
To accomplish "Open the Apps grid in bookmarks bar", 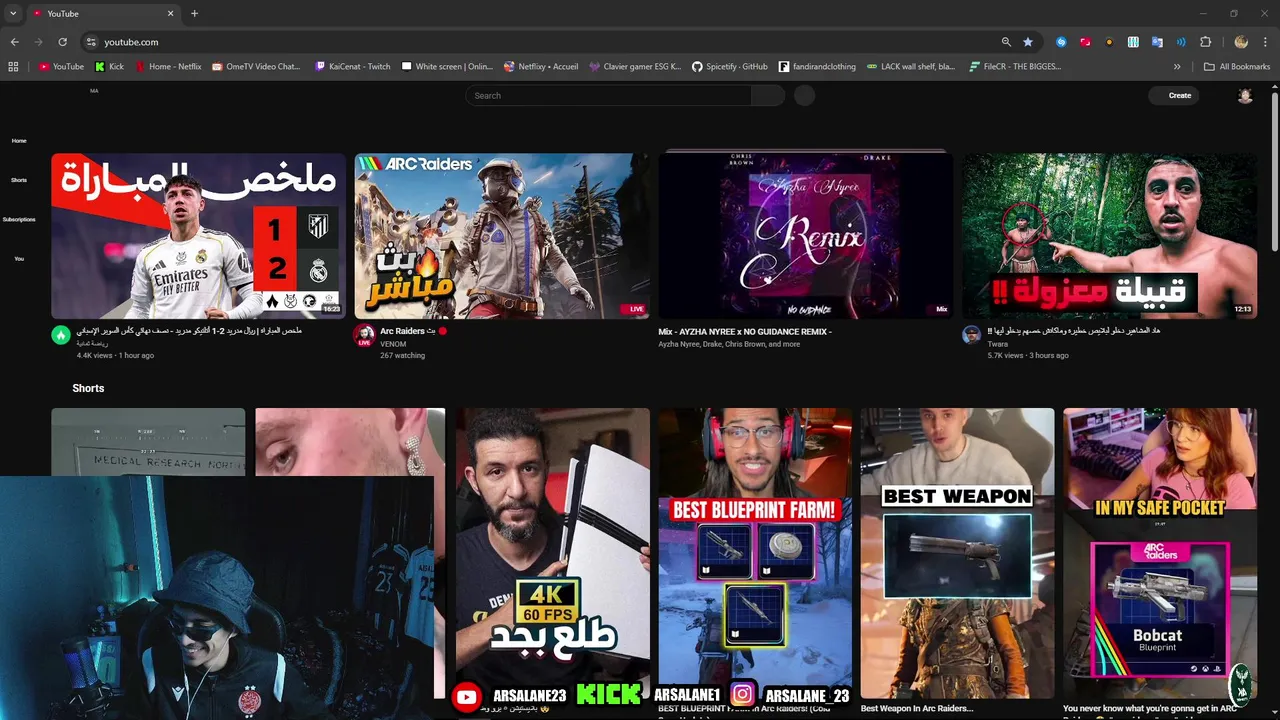I will point(13,67).
